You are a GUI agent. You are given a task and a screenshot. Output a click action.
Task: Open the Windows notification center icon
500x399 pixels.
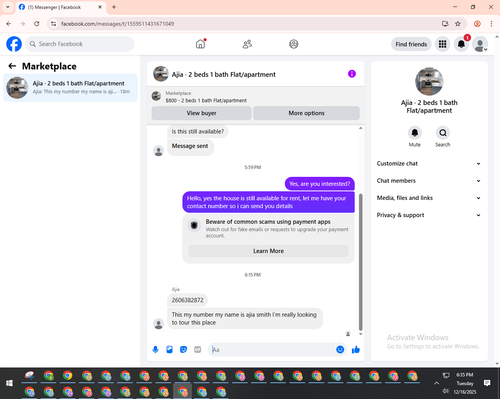487,383
